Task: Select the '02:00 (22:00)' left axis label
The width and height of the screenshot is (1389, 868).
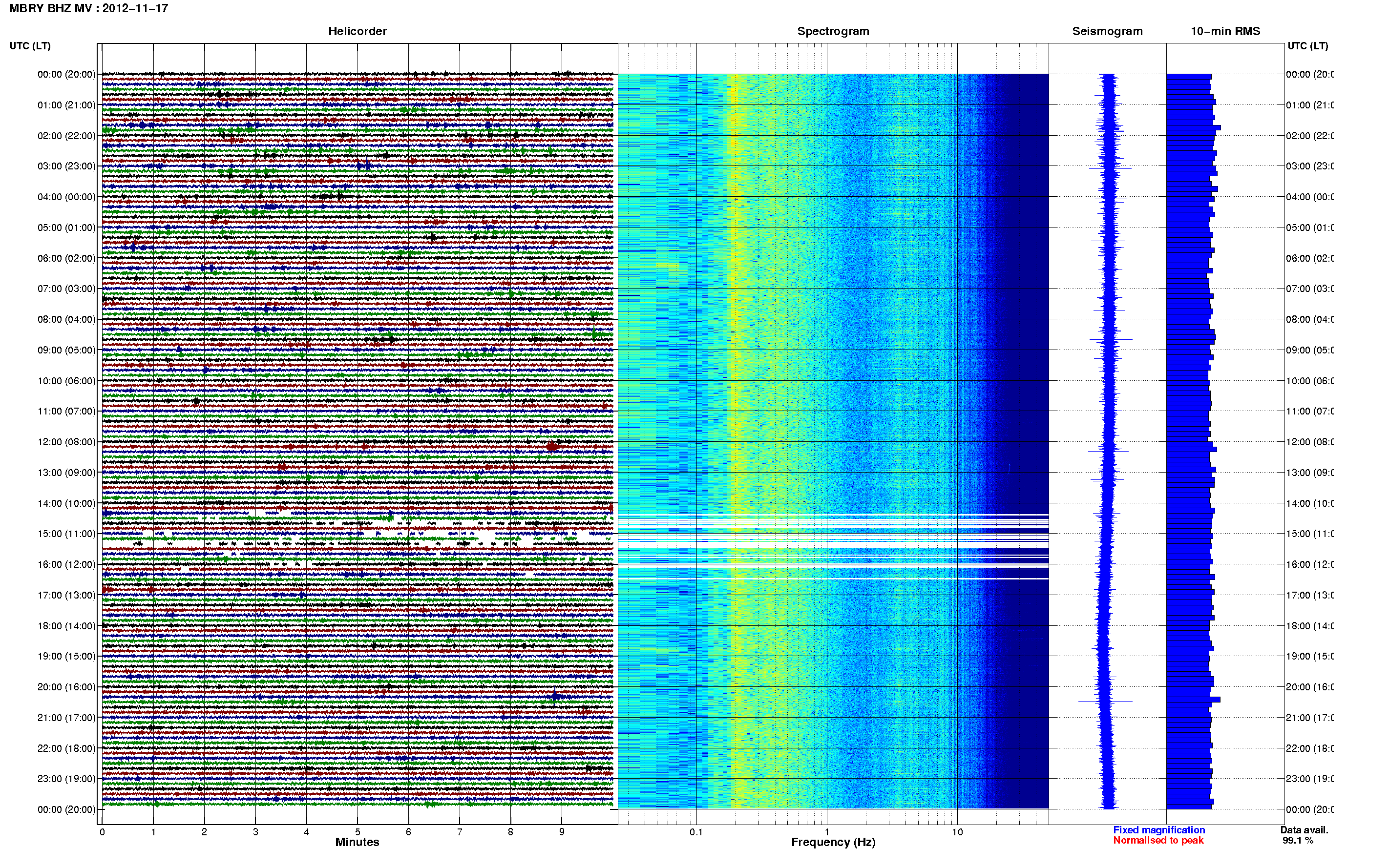Action: [66, 136]
